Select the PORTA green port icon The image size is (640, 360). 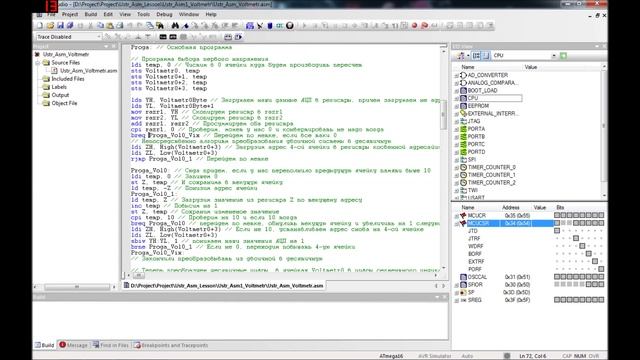(463, 129)
